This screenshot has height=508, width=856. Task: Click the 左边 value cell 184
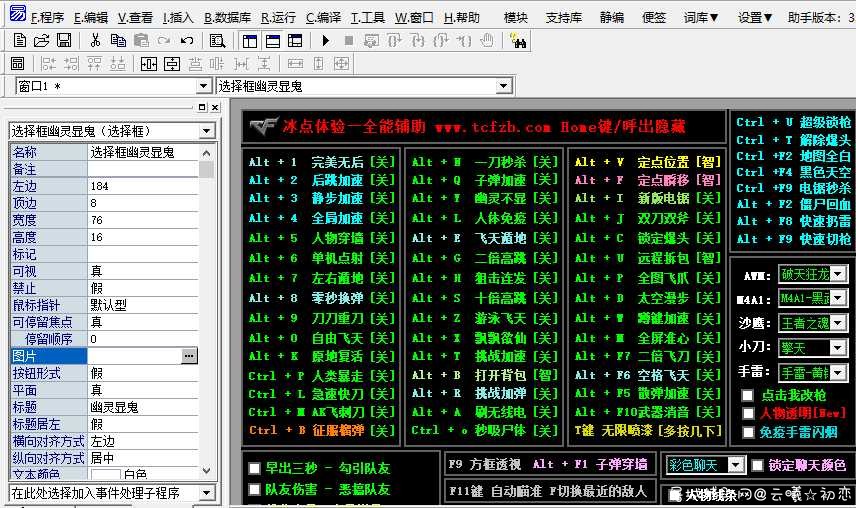[143, 186]
